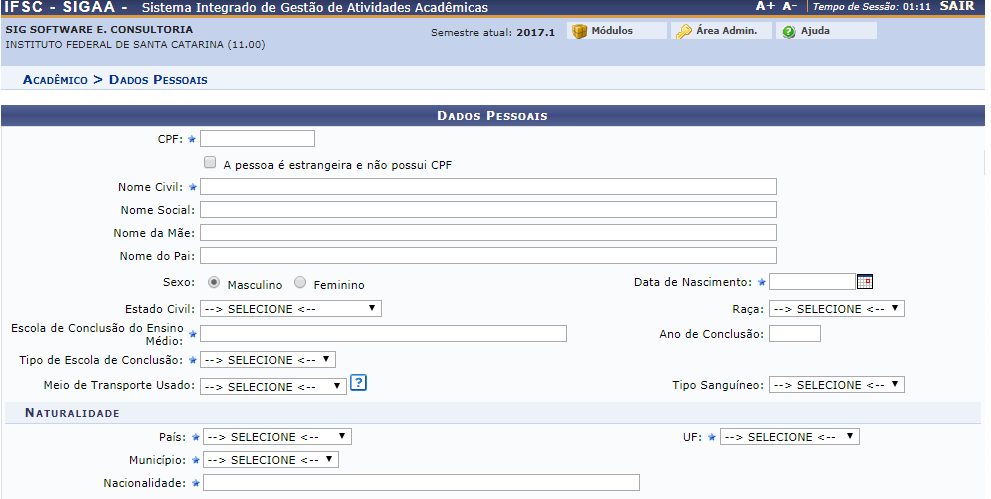Open the País dropdown
Viewport: 991px width, 499px height.
pyautogui.click(x=277, y=437)
